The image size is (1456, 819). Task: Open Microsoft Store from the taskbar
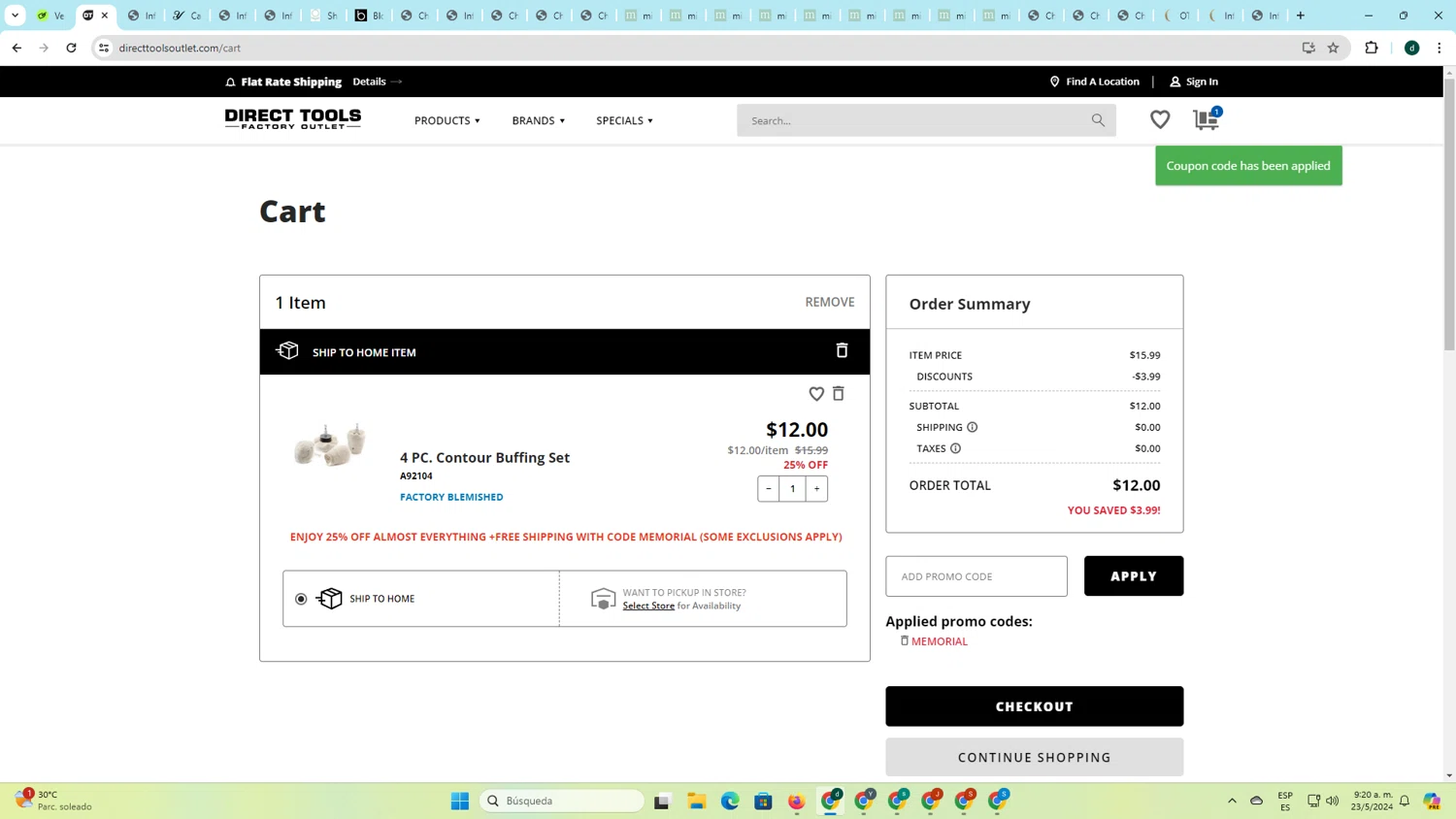point(763,801)
